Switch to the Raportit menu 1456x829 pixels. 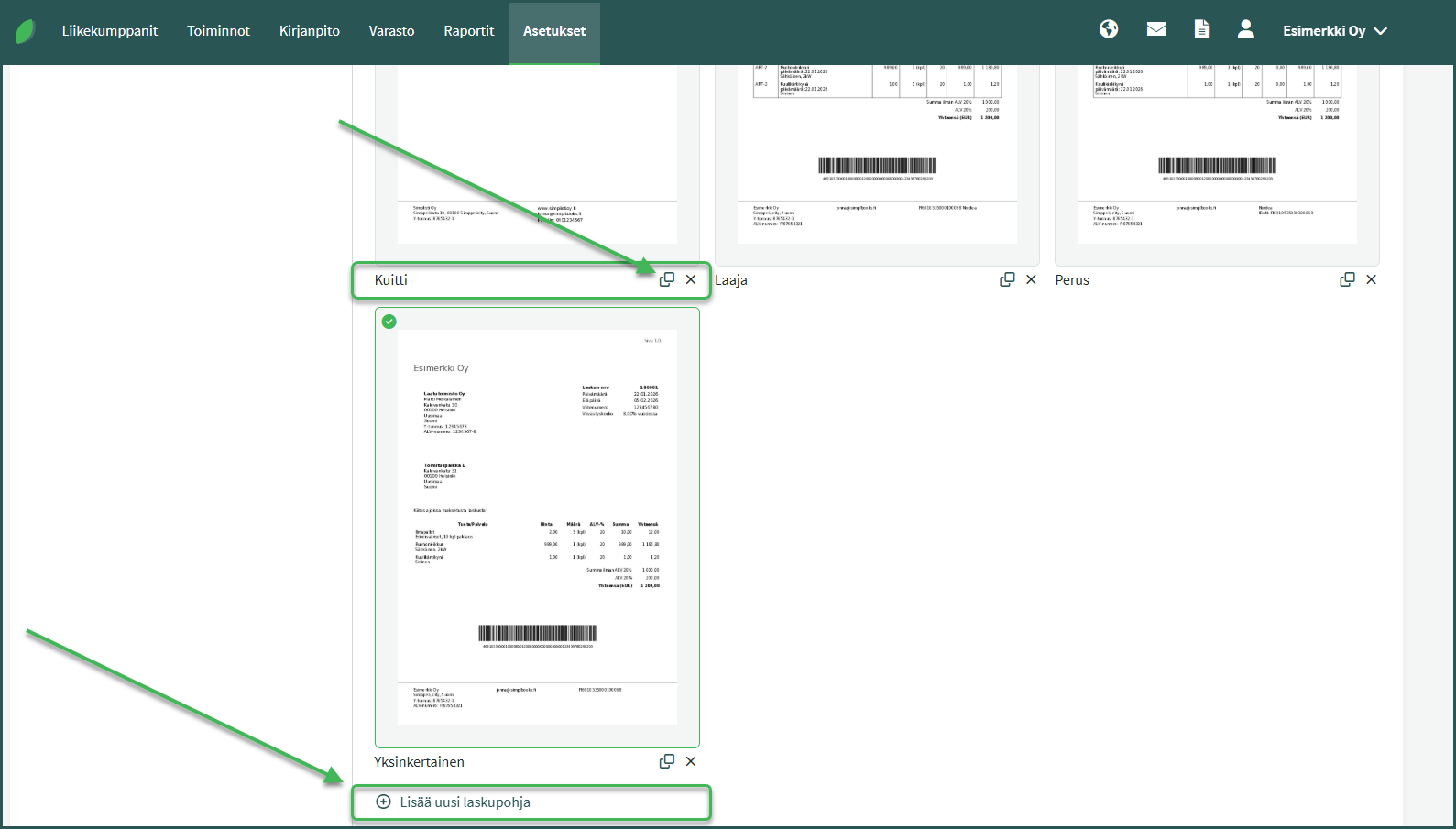tap(468, 31)
